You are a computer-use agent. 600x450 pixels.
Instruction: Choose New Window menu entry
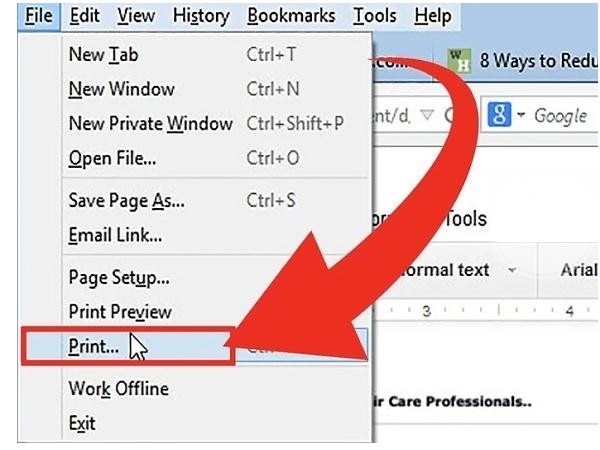(216, 89)
